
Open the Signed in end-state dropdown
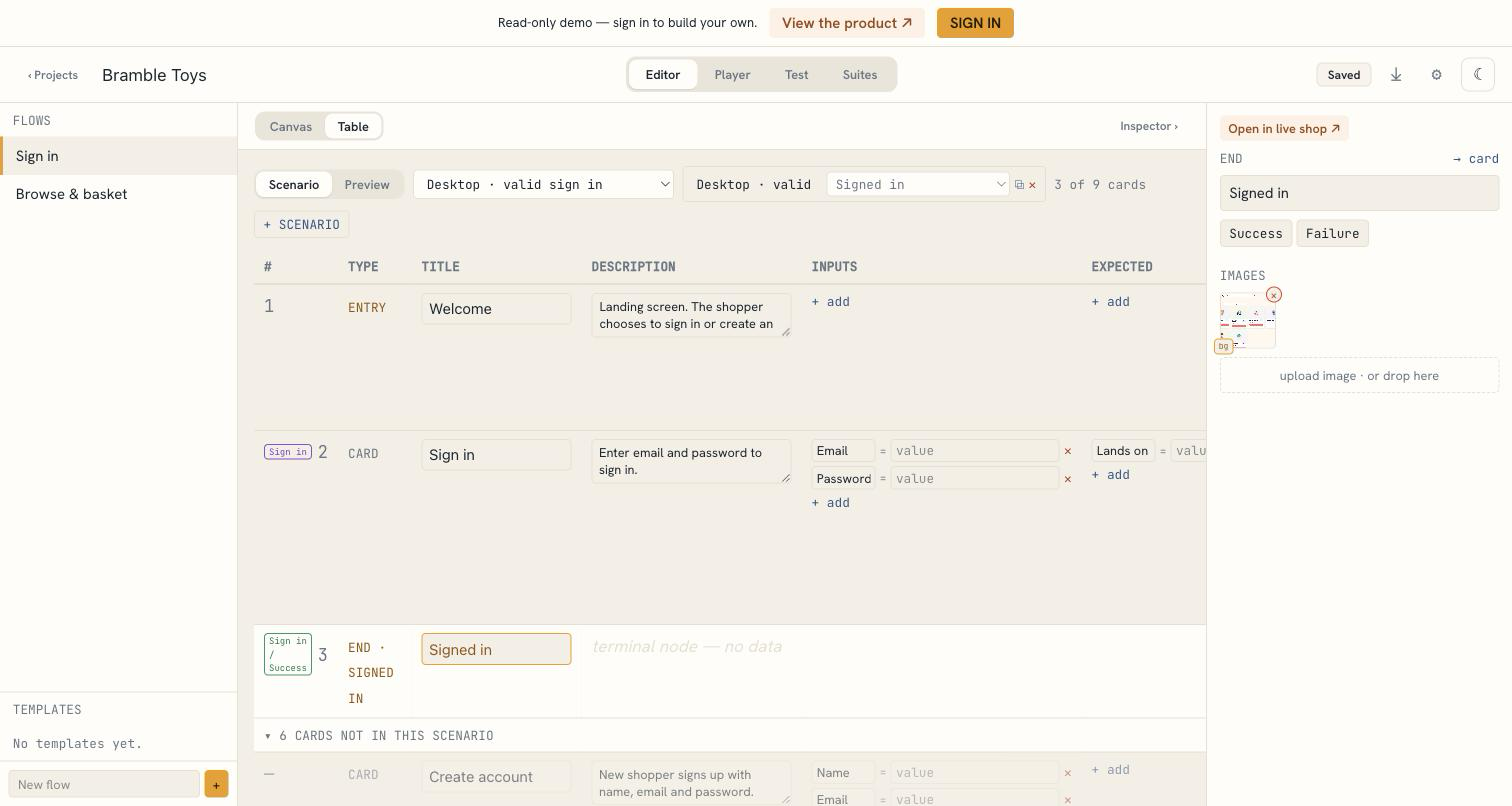point(918,185)
